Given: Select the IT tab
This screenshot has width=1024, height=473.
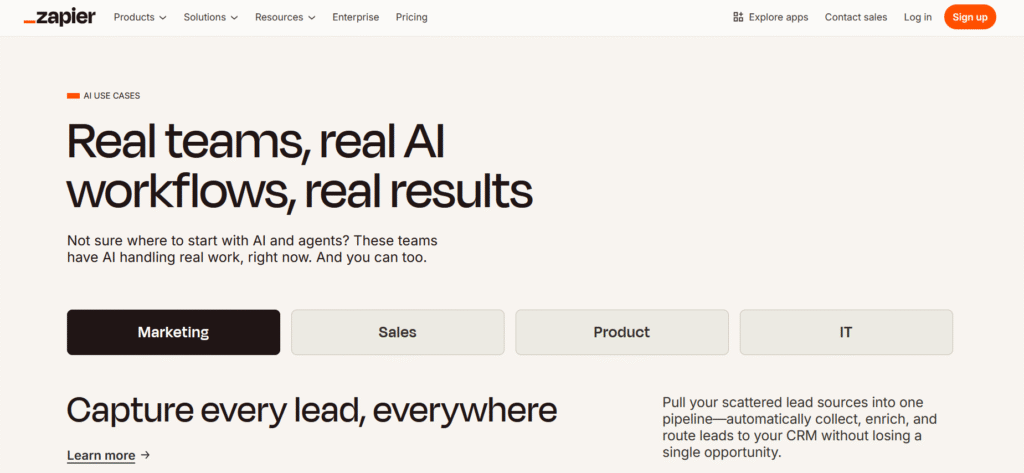Looking at the screenshot, I should point(846,332).
